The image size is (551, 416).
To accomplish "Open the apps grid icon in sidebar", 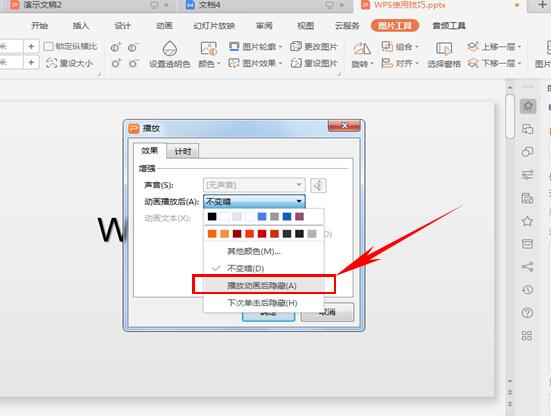I will pyautogui.click(x=527, y=336).
